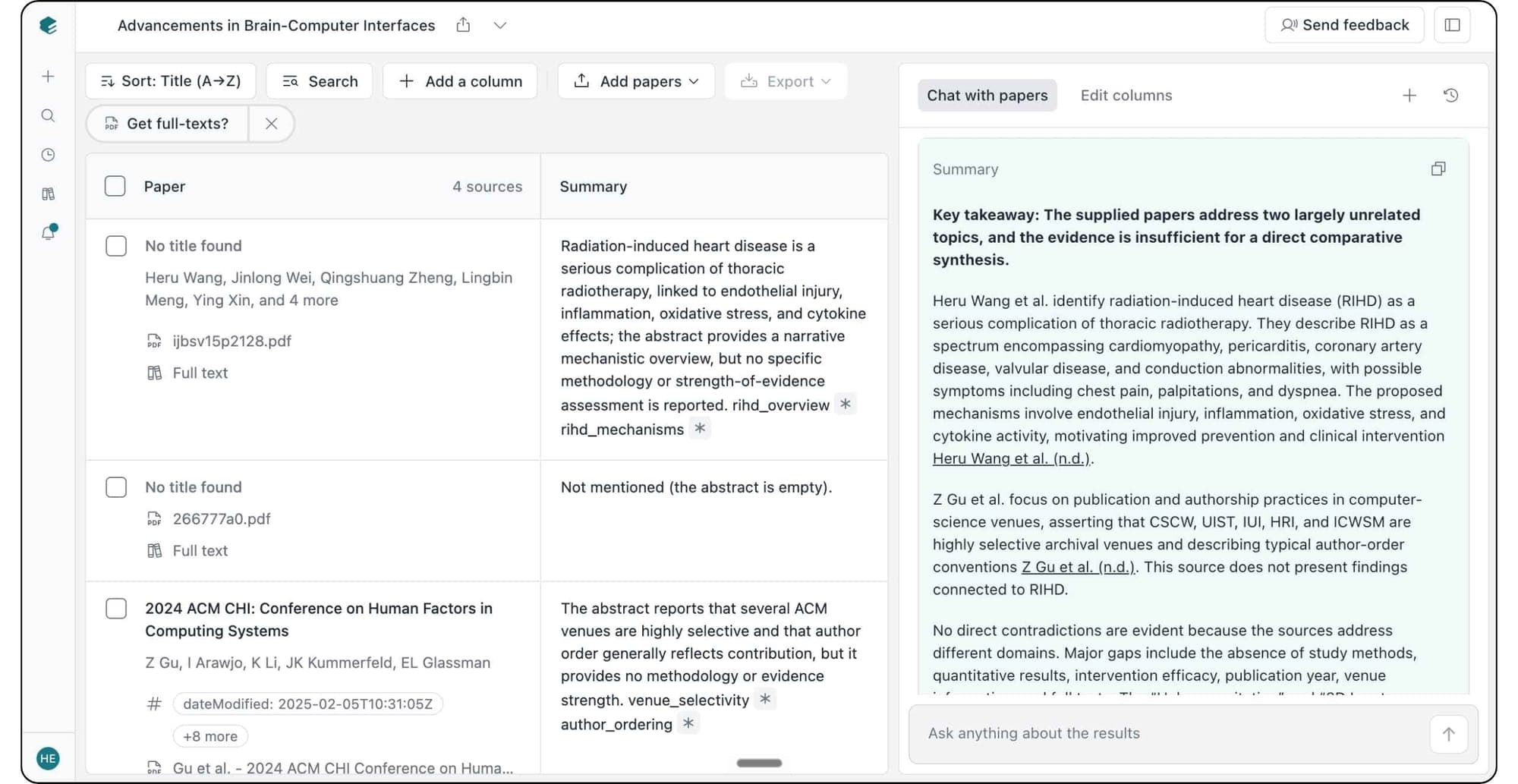Click Send feedback button
This screenshot has width=1518, height=784.
(x=1344, y=25)
